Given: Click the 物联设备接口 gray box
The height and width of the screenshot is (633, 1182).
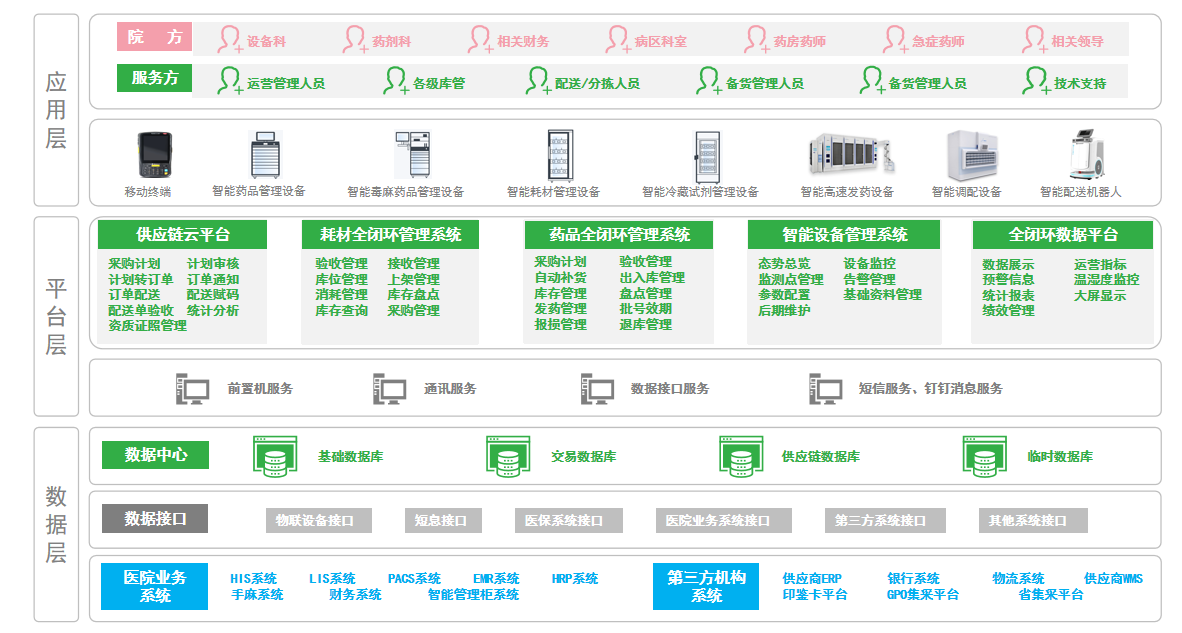Looking at the screenshot, I should pos(319,521).
